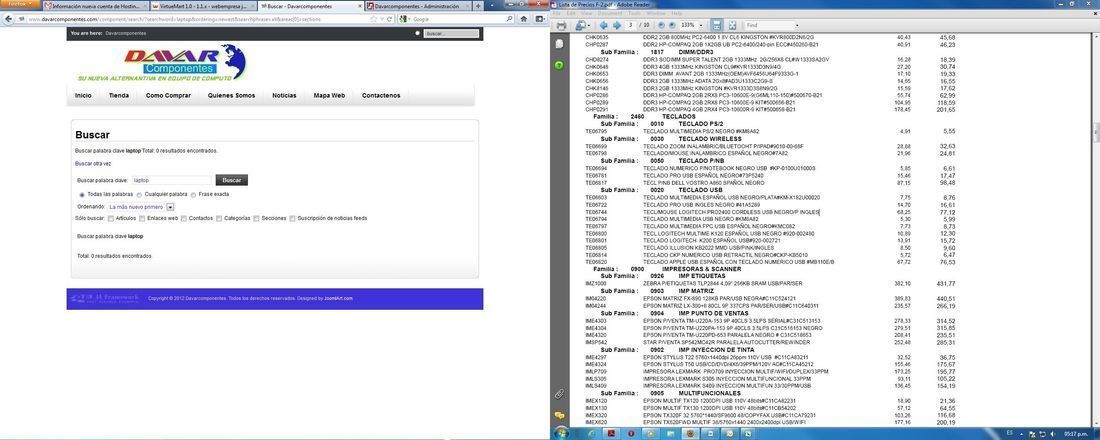Click the page number field in Reader
1100x440 pixels.
[631, 25]
